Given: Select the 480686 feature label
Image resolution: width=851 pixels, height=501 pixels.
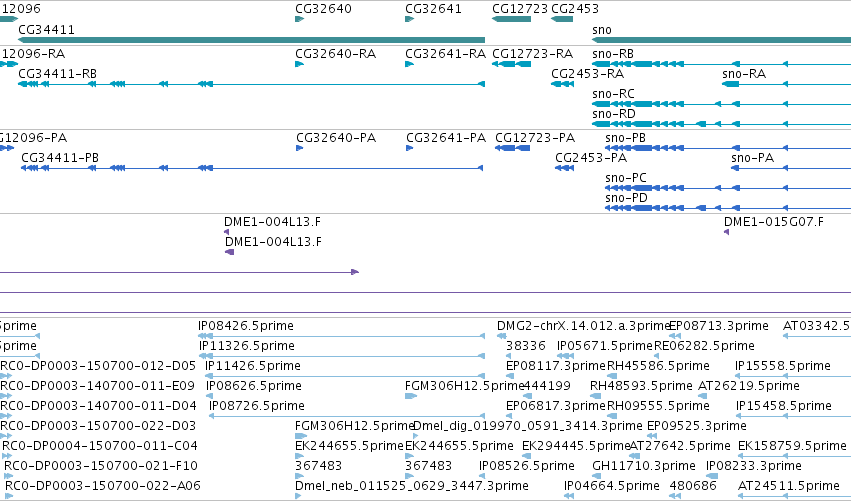Looking at the screenshot, I should (x=693, y=486).
